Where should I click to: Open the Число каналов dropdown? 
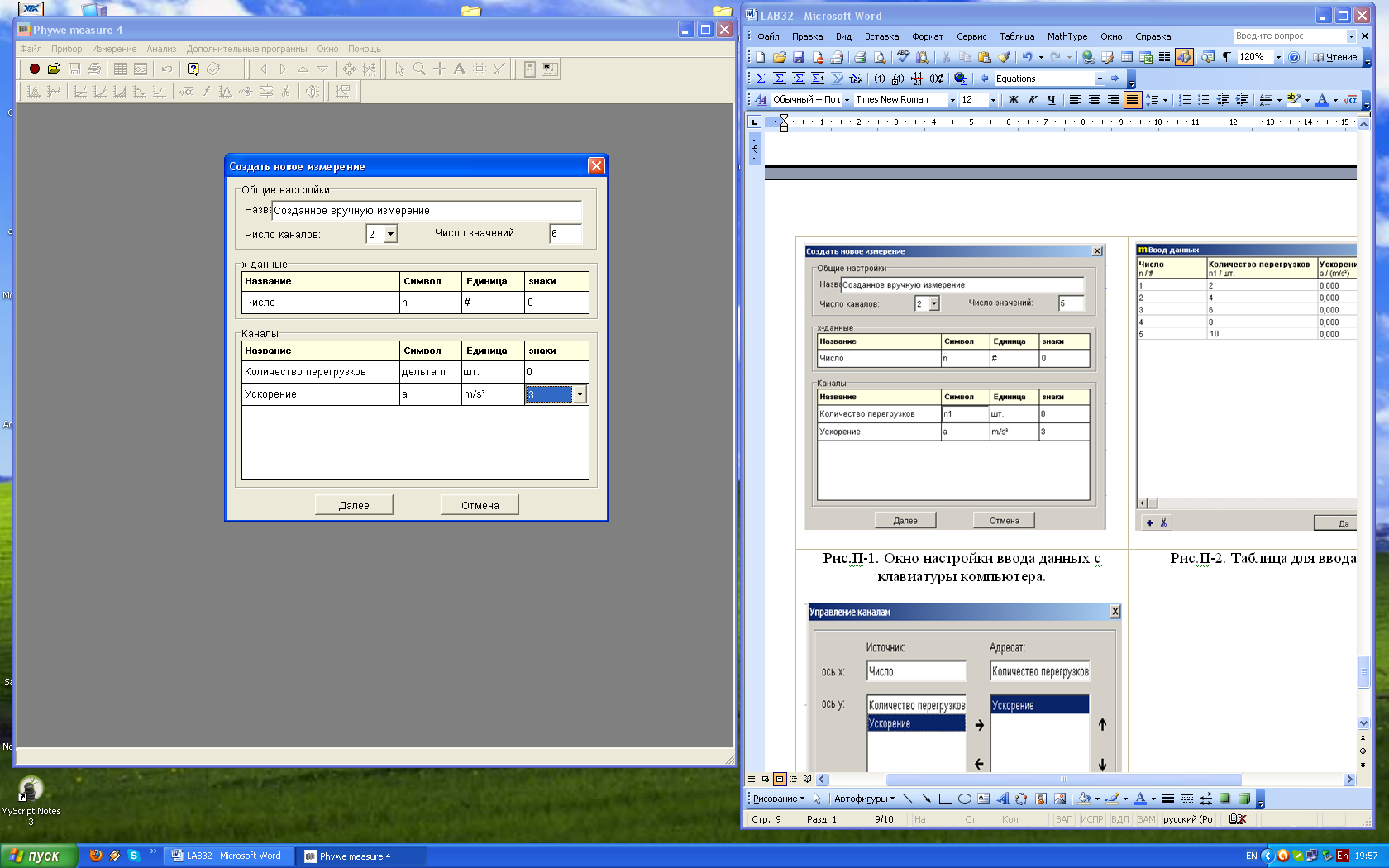coord(390,234)
